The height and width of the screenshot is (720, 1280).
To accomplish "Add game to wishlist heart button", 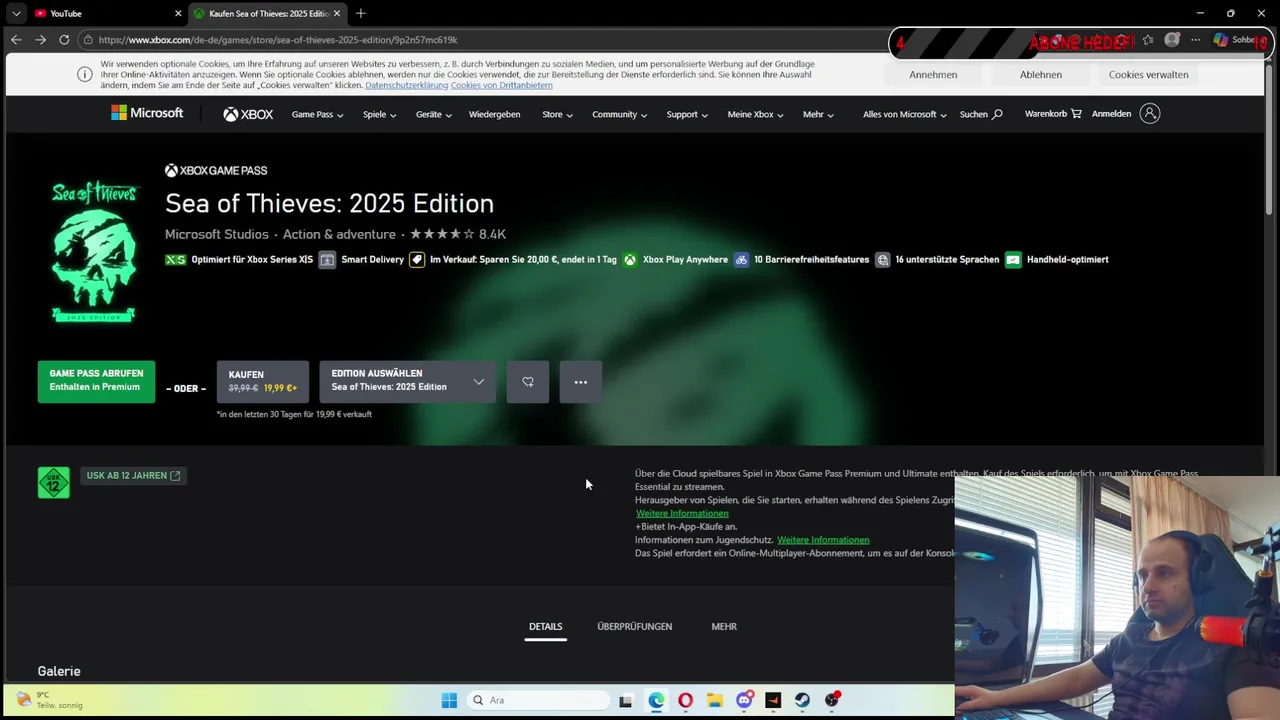I will 528,382.
